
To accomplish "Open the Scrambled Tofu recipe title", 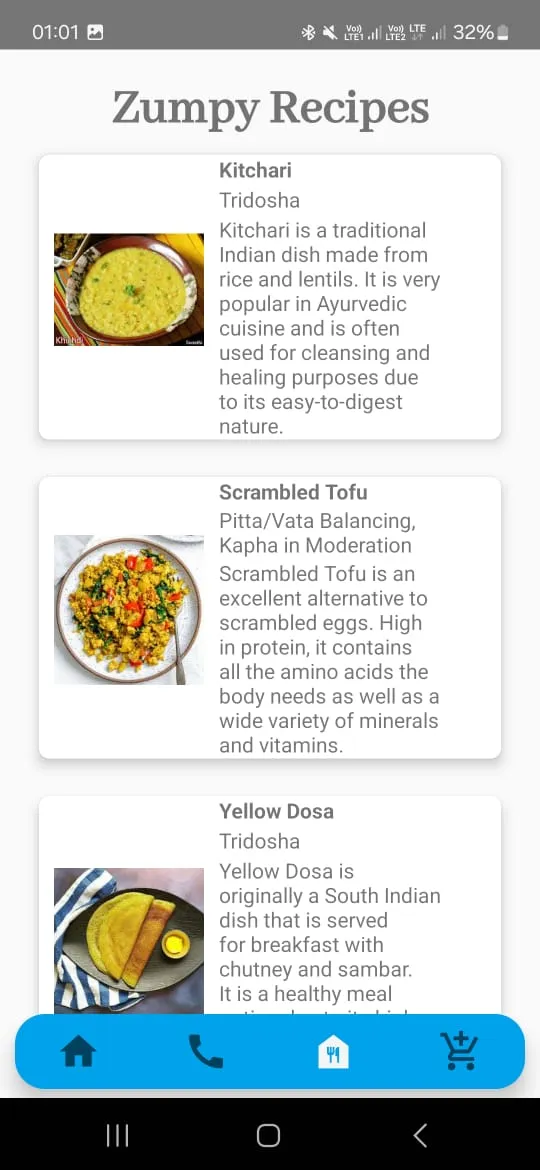I will [293, 492].
